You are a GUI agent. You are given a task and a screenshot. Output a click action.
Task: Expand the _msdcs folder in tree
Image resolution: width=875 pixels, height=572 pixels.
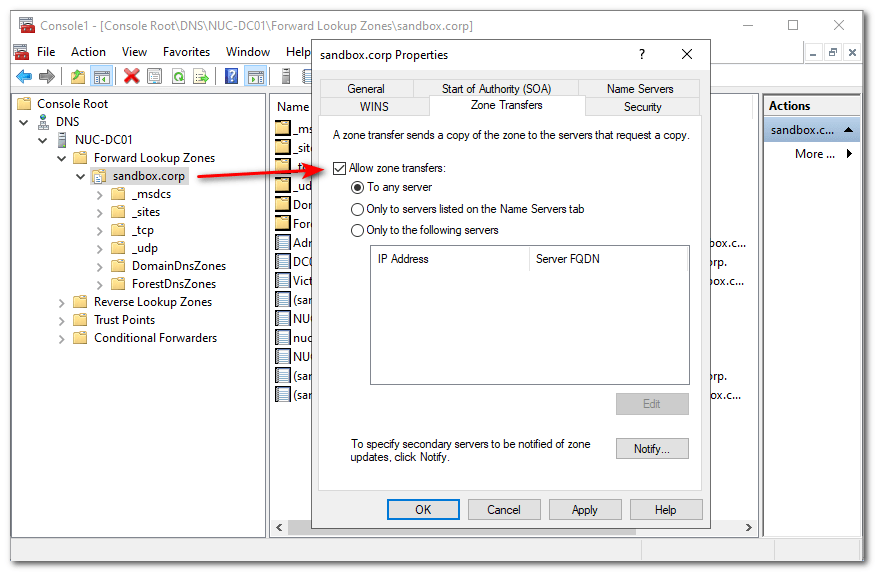coord(99,194)
